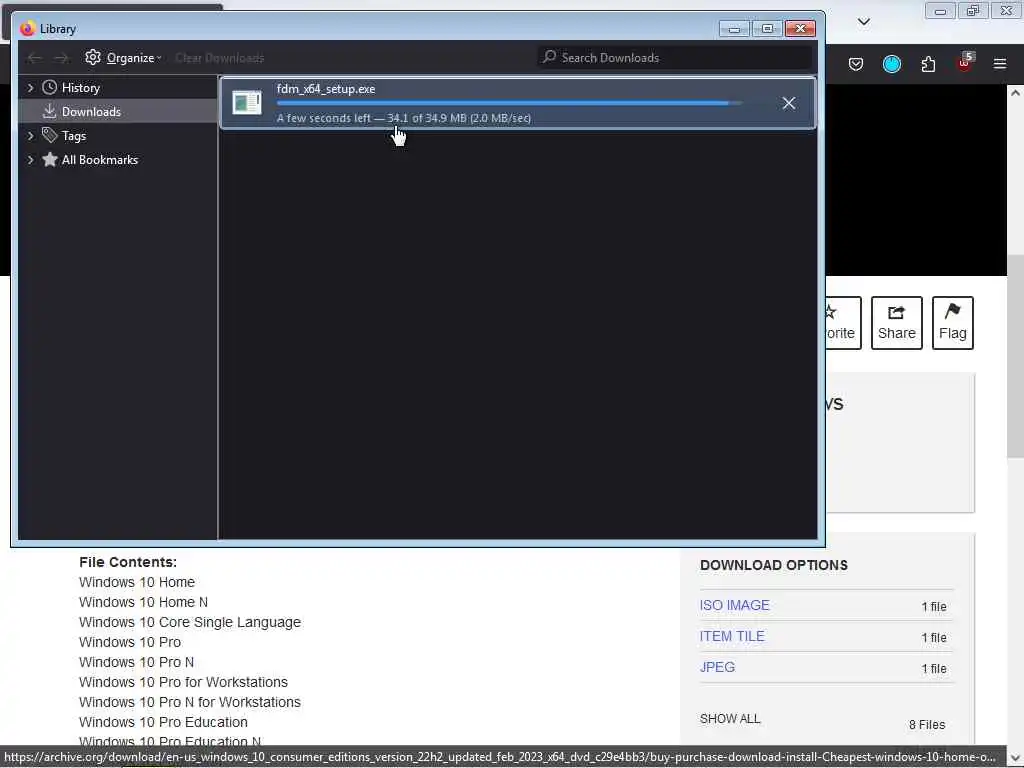1024x768 pixels.
Task: Click the Tags label icon
Action: [50, 135]
